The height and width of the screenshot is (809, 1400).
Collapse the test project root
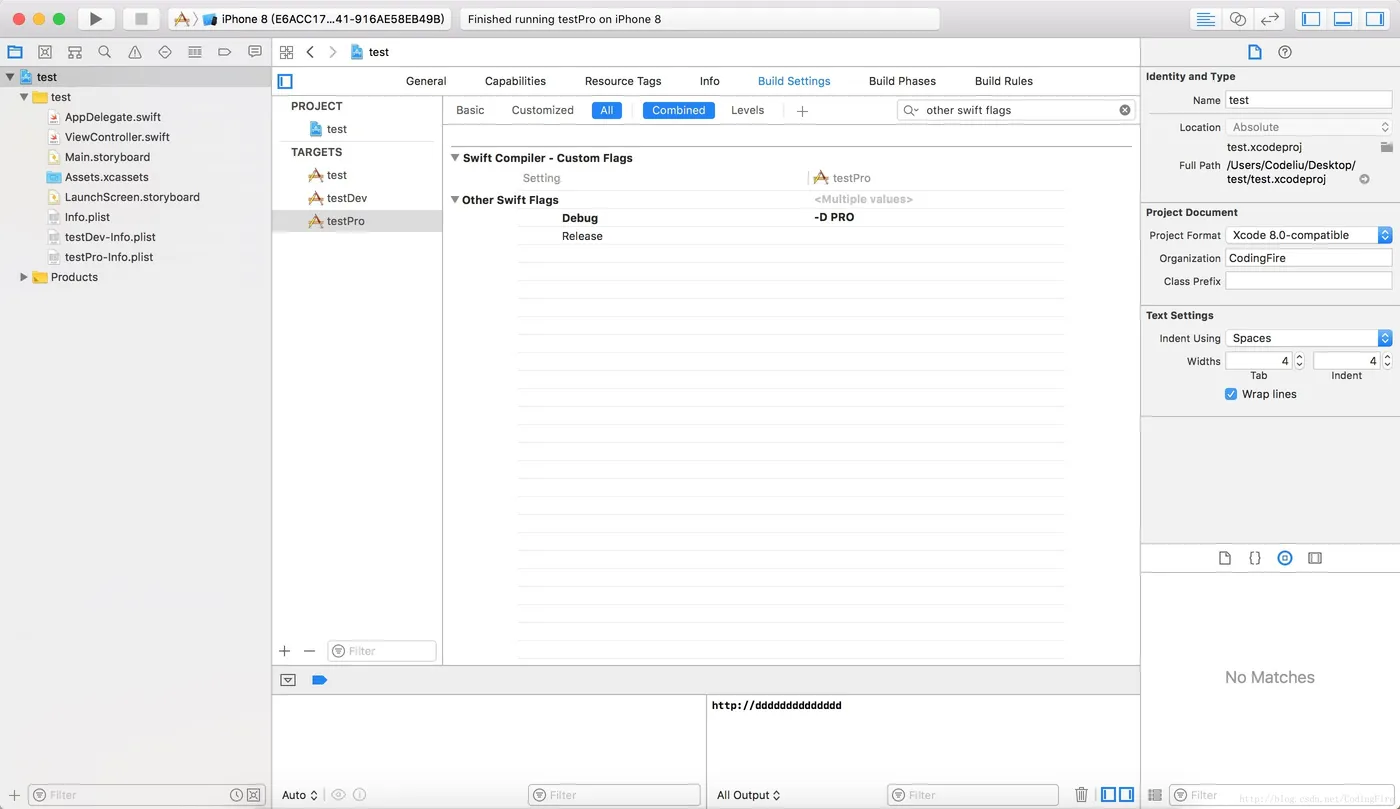point(10,77)
